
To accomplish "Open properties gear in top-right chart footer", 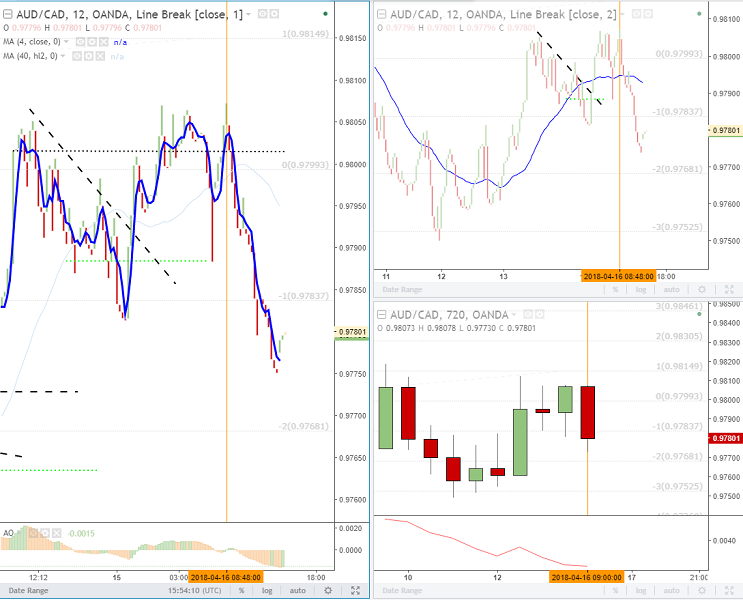I will 702,290.
